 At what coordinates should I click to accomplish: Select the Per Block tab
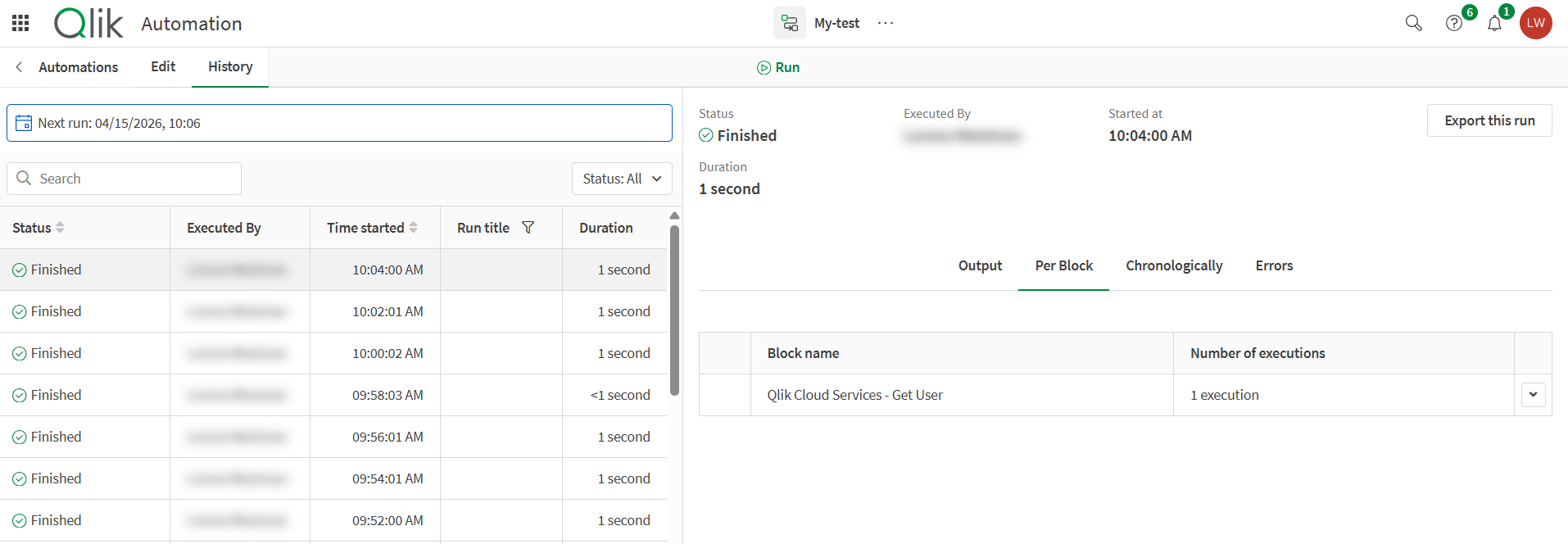[1063, 265]
